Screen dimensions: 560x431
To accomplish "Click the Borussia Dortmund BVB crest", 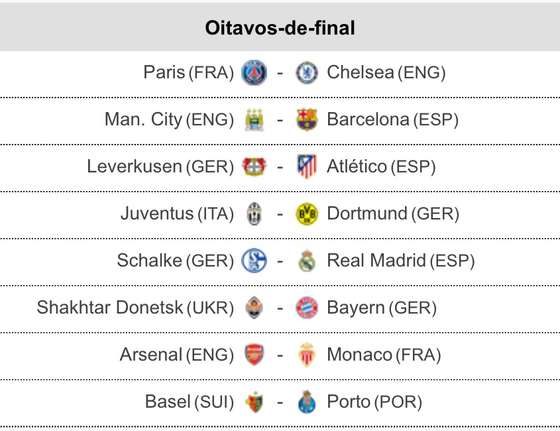I will [x=307, y=214].
